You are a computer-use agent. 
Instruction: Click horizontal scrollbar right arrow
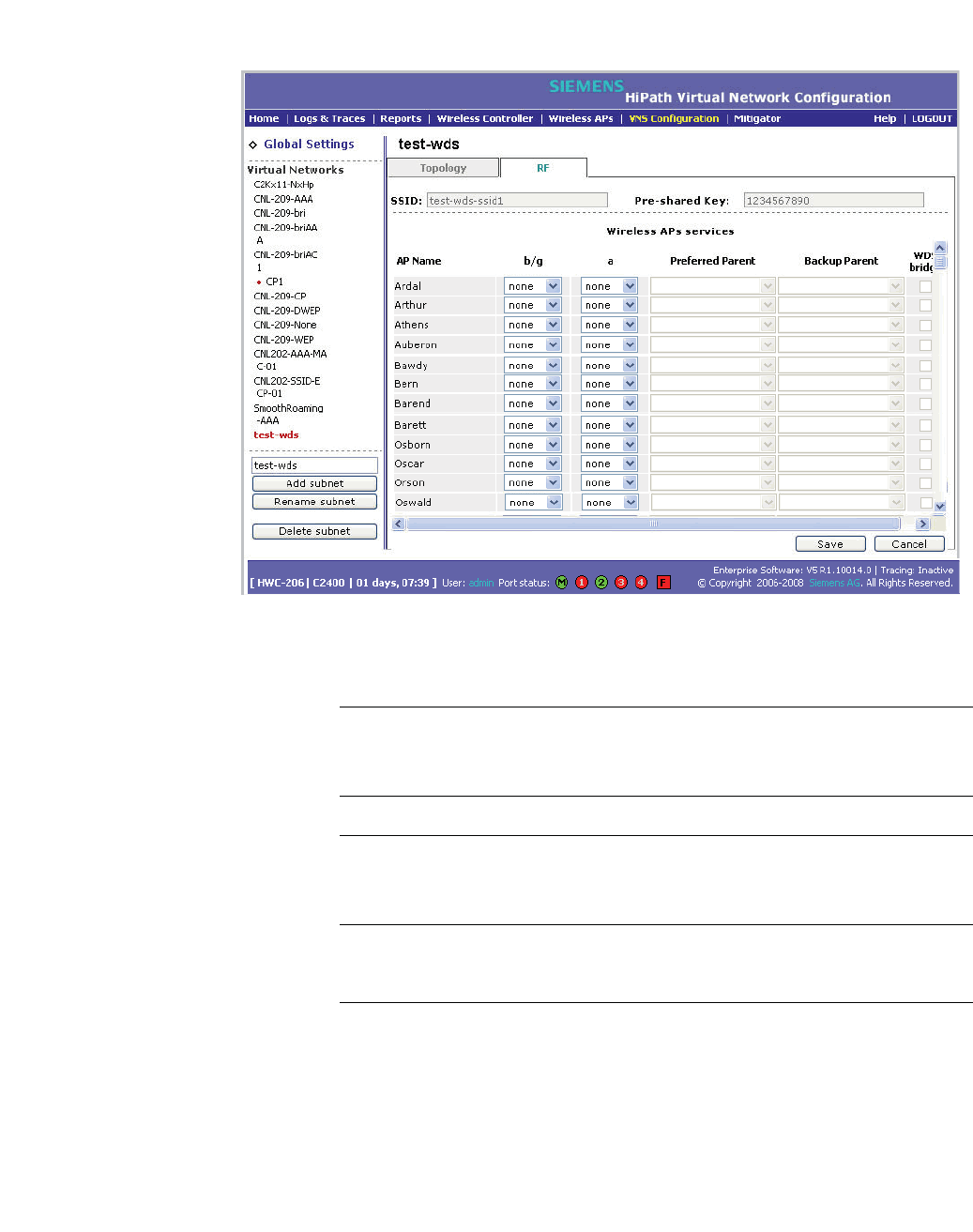pos(922,524)
